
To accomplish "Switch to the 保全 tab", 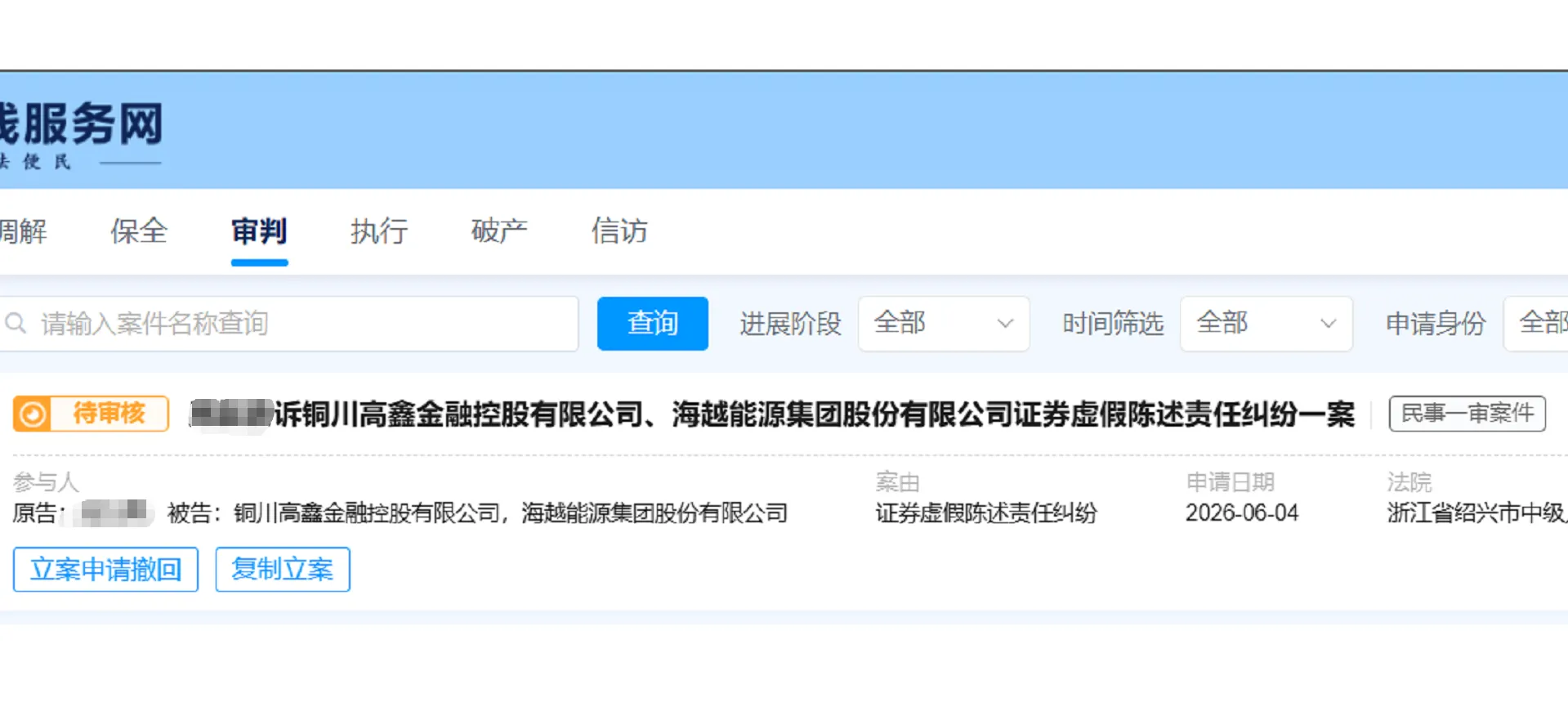I will pos(139,231).
